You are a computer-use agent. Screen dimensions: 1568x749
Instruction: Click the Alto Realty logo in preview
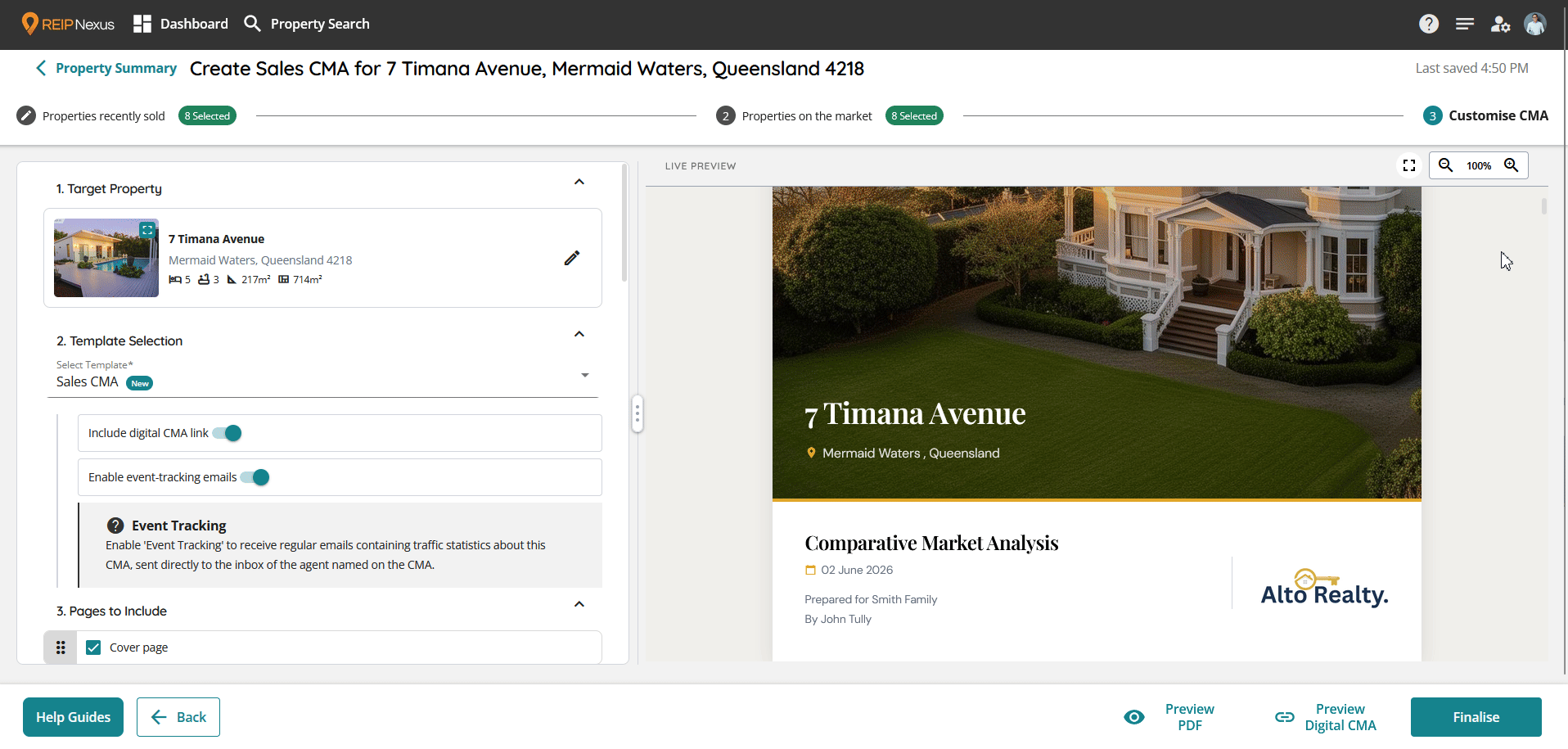click(x=1324, y=587)
